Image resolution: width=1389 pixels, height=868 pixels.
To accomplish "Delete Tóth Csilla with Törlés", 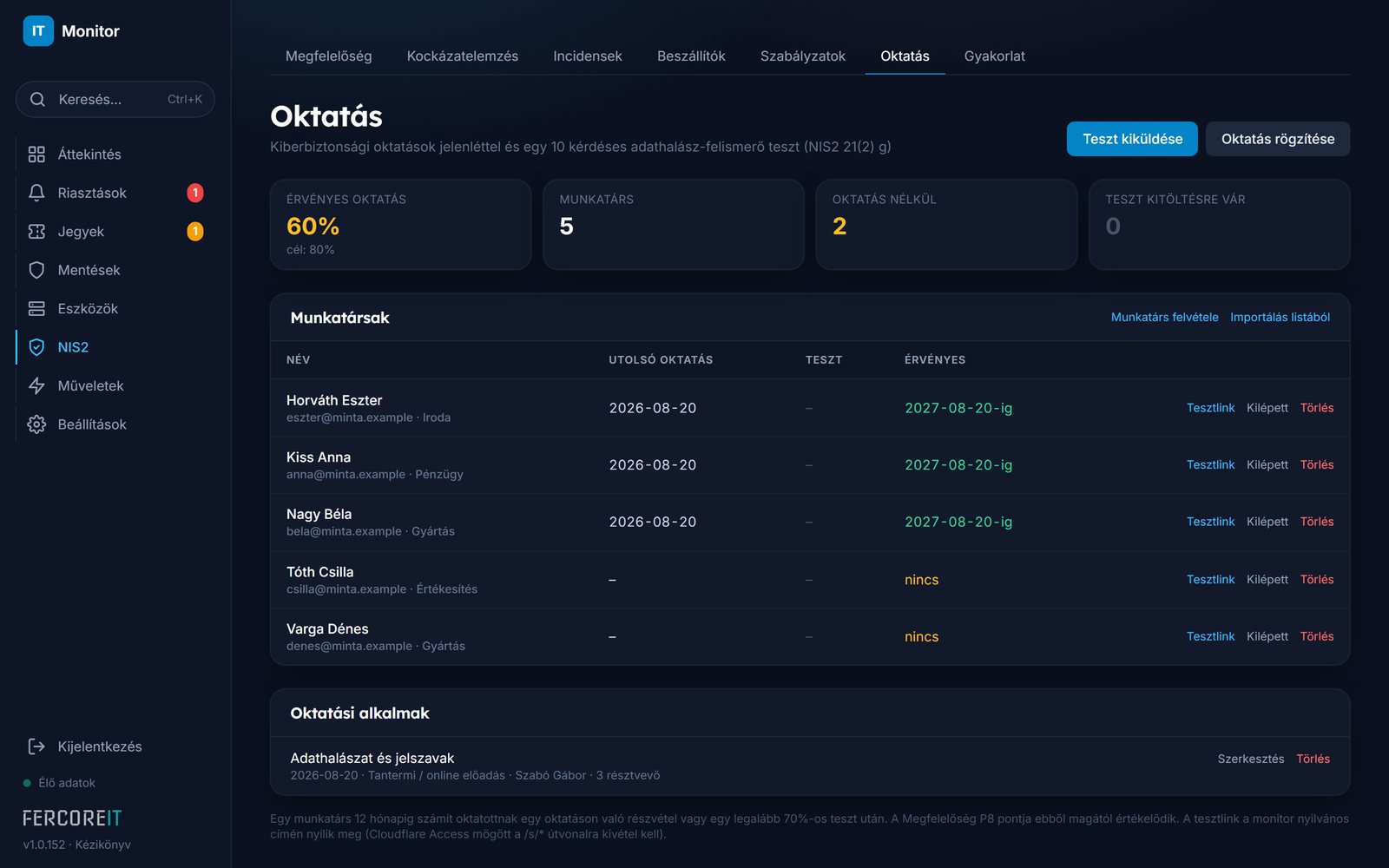I will point(1317,580).
